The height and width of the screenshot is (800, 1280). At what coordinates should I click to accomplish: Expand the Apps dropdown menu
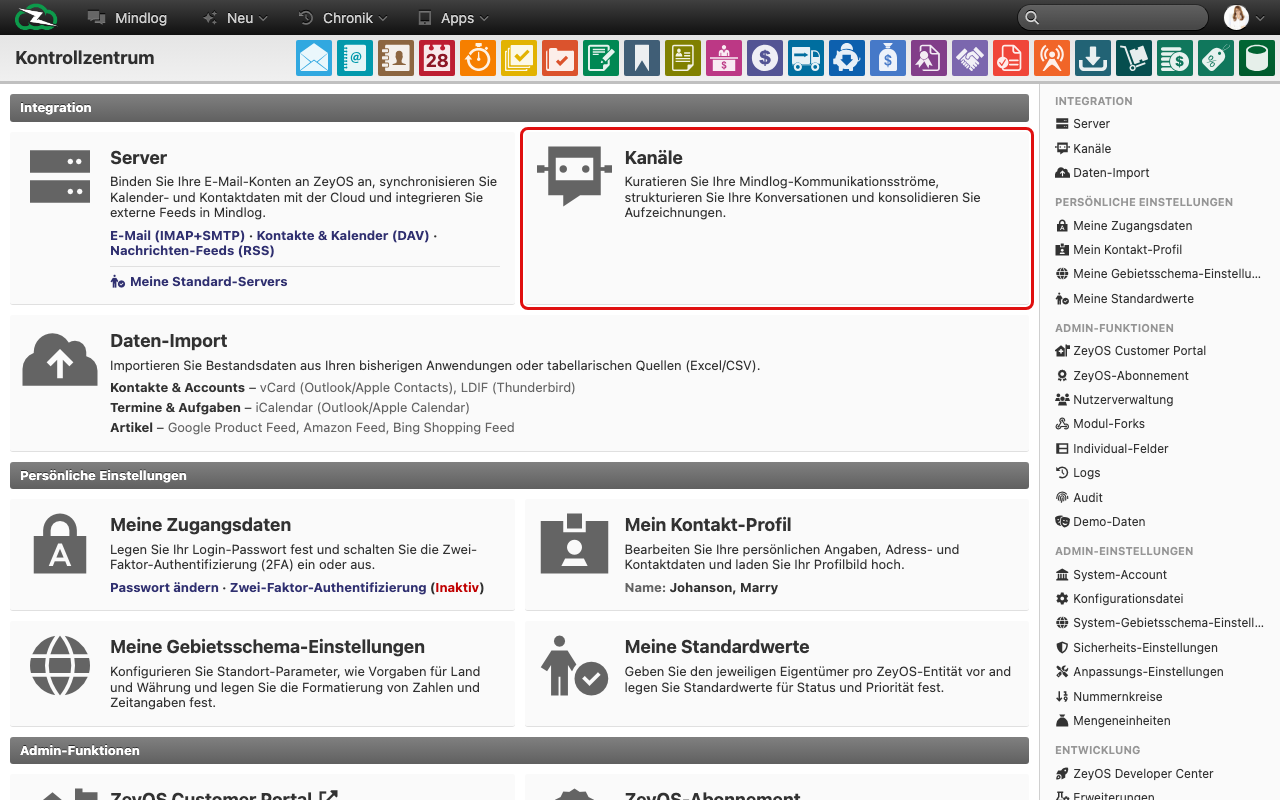point(453,18)
